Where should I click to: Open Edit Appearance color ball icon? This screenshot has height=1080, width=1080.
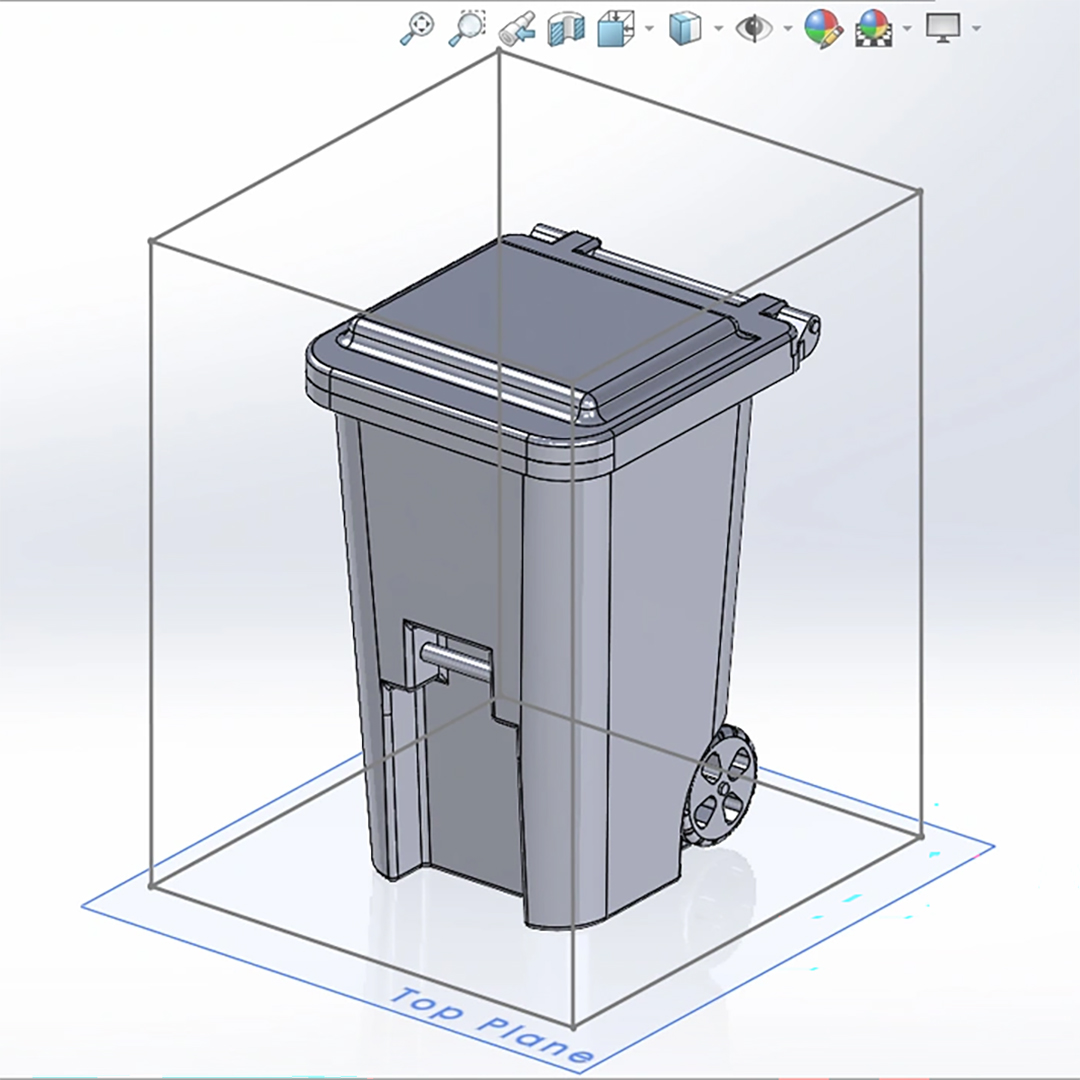pos(823,29)
